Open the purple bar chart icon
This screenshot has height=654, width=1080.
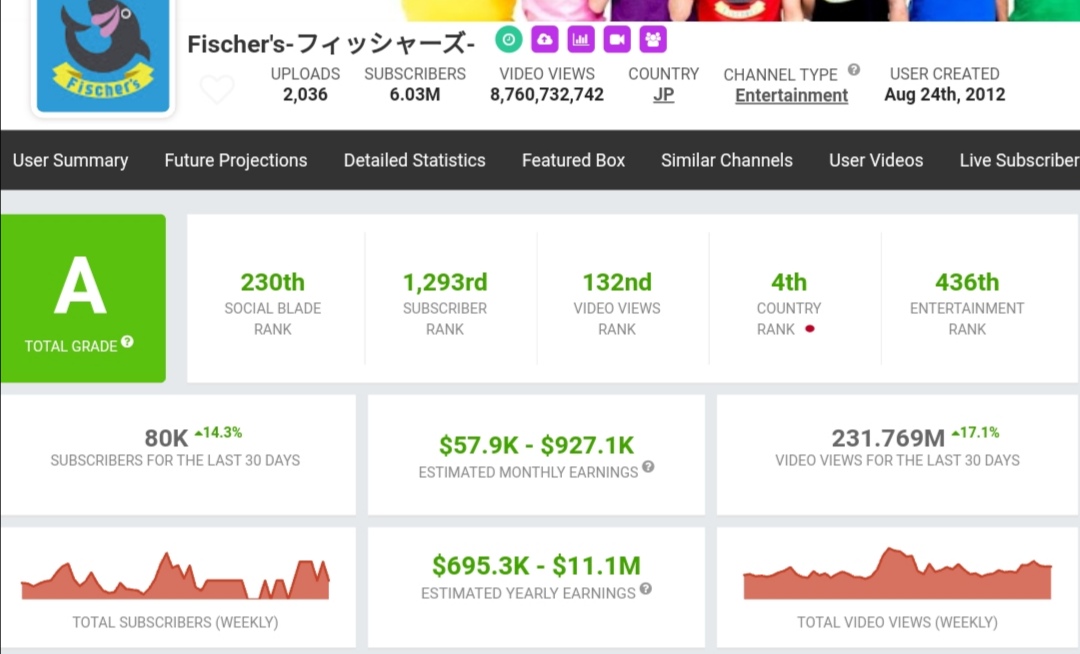coord(581,40)
